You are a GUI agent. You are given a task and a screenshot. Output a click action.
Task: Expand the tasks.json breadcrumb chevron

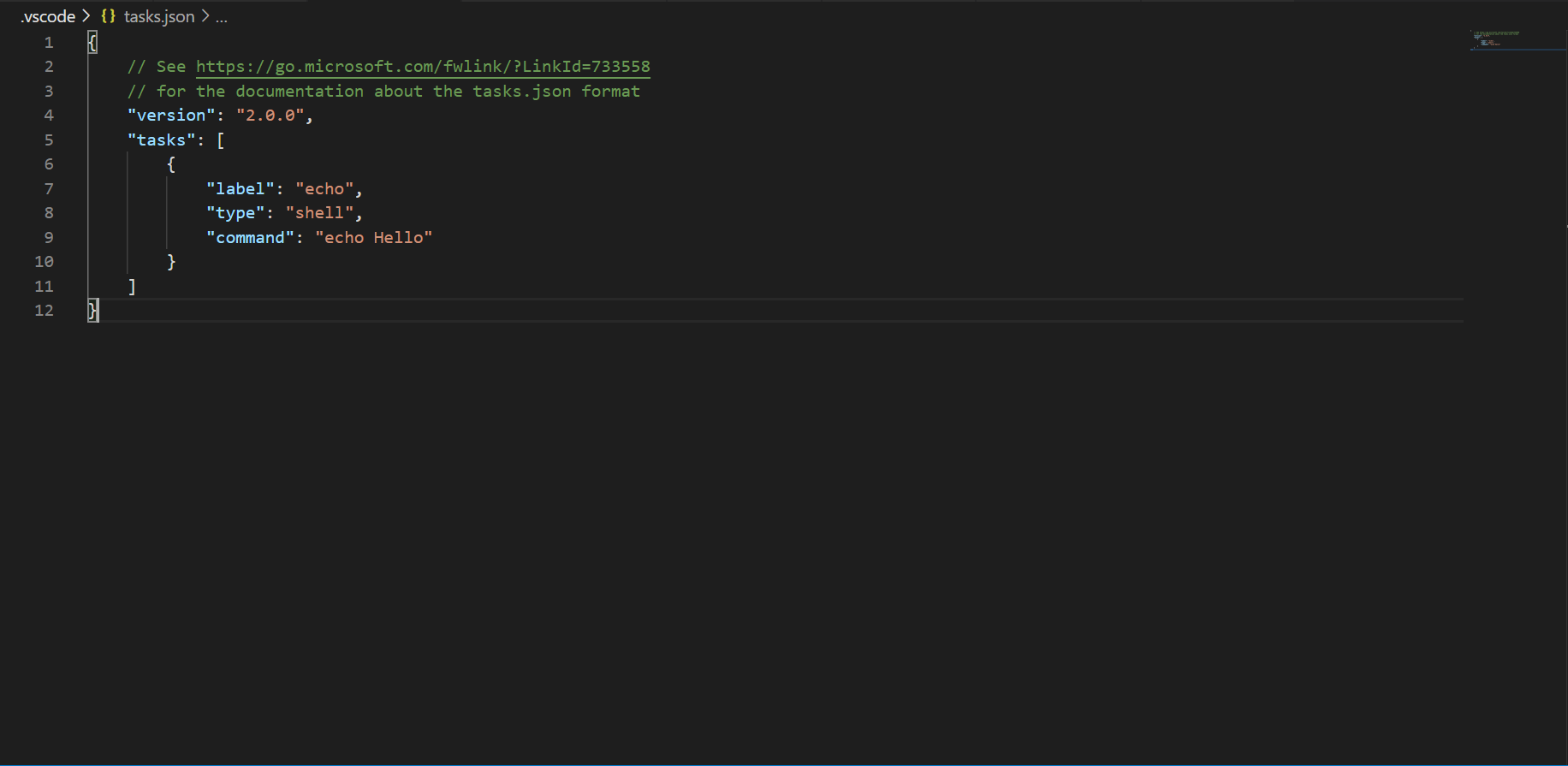click(x=205, y=15)
